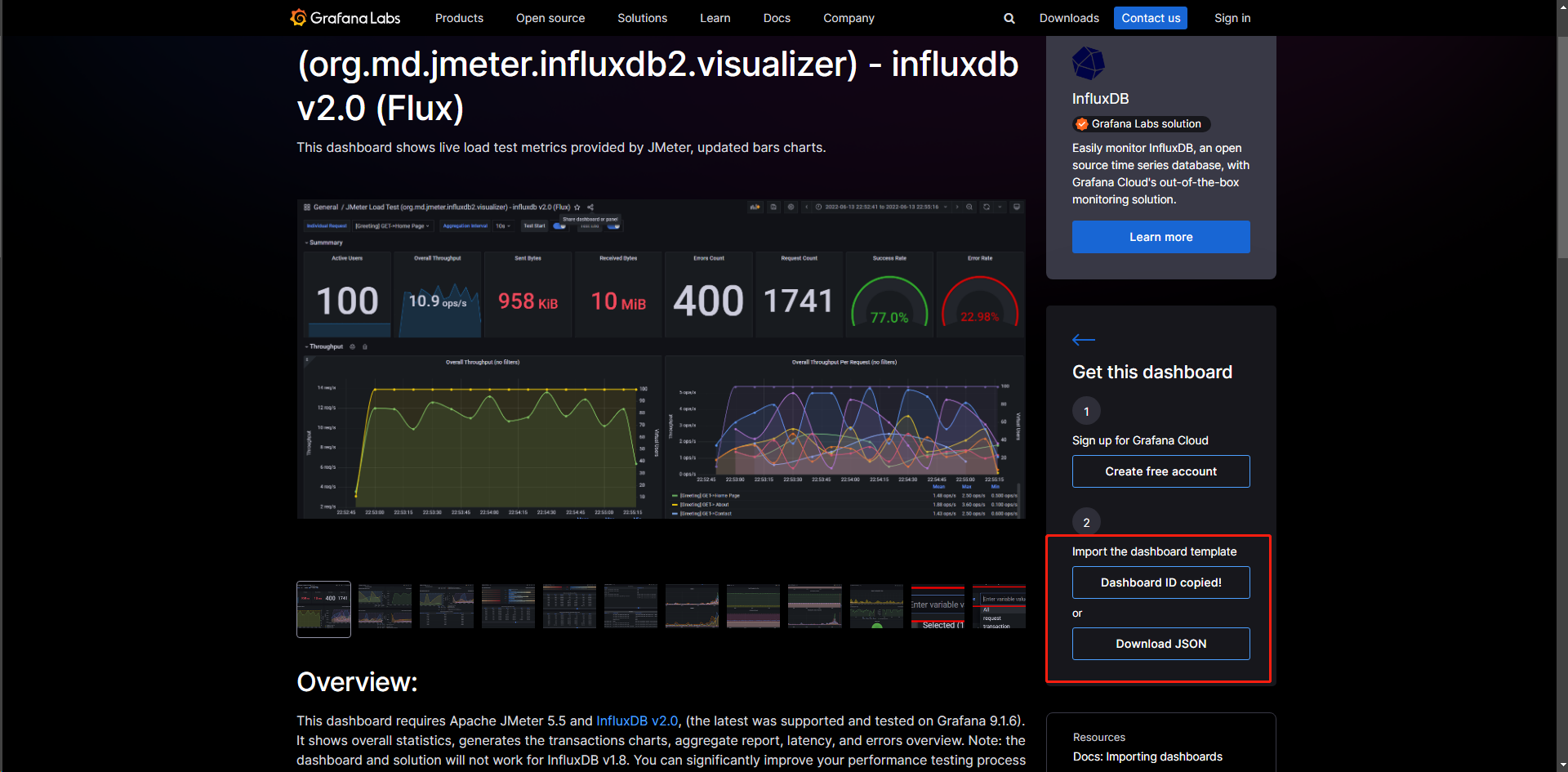The width and height of the screenshot is (1568, 772).
Task: Click Sign in
Action: click(x=1232, y=18)
